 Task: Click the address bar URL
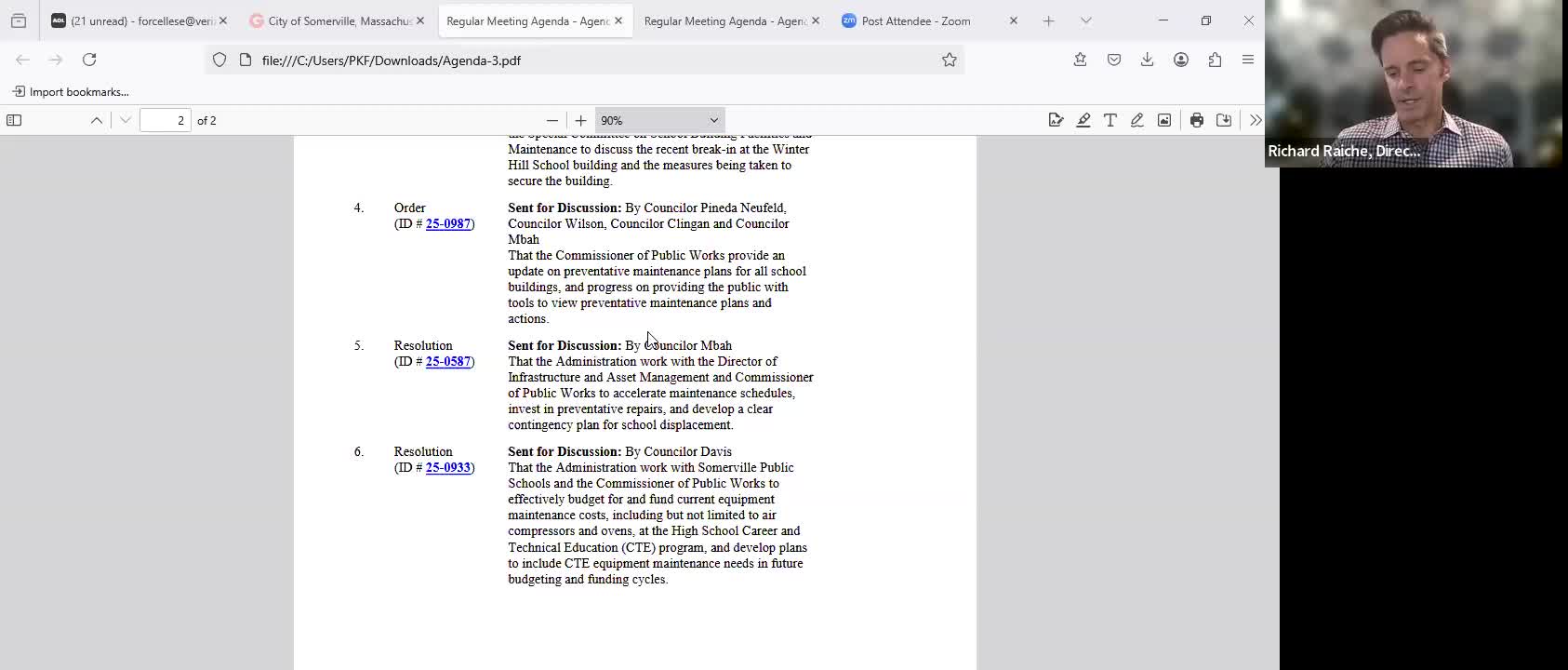(391, 60)
